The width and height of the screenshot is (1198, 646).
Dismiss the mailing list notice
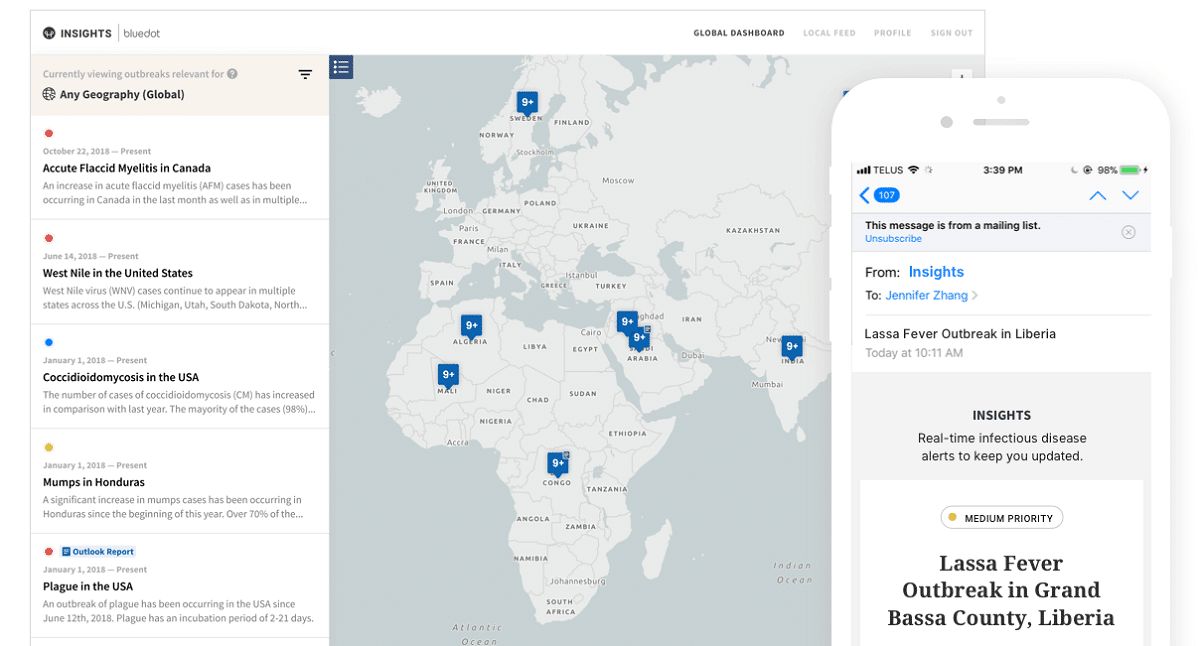click(1128, 232)
